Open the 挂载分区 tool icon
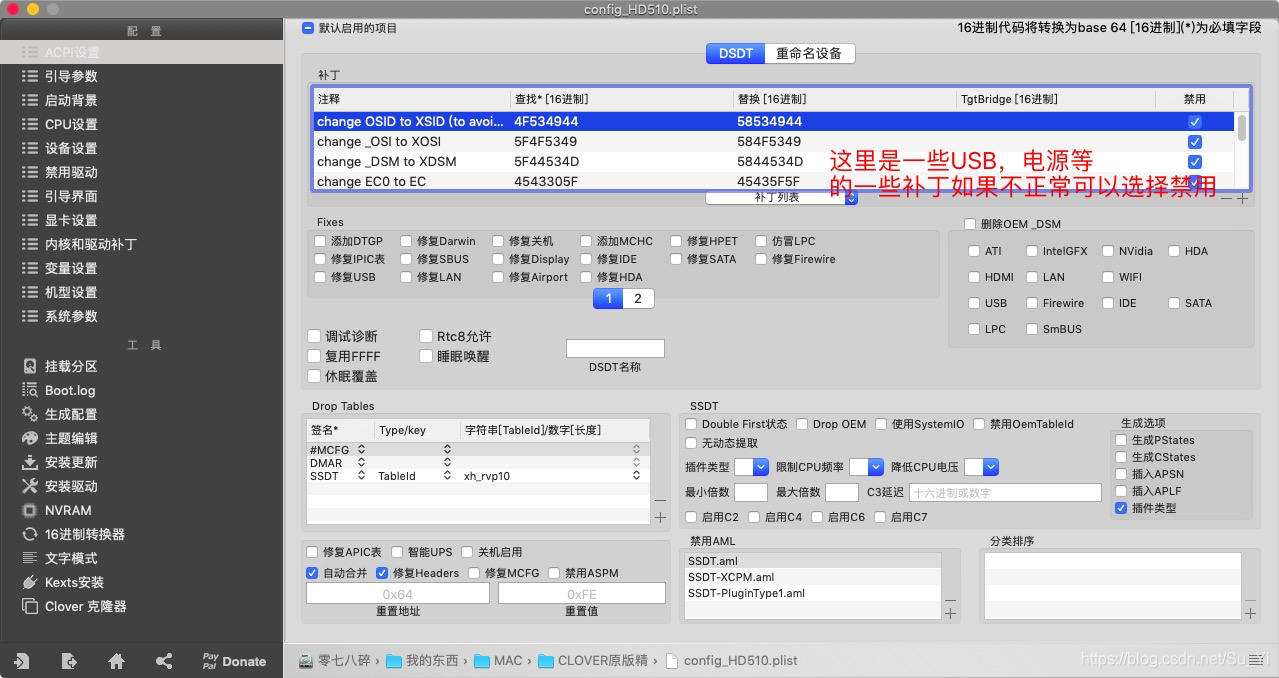The width and height of the screenshot is (1279, 678). pyautogui.click(x=29, y=366)
